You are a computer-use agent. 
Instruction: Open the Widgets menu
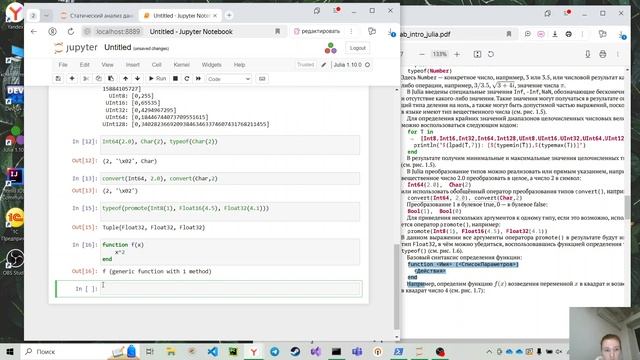211,65
